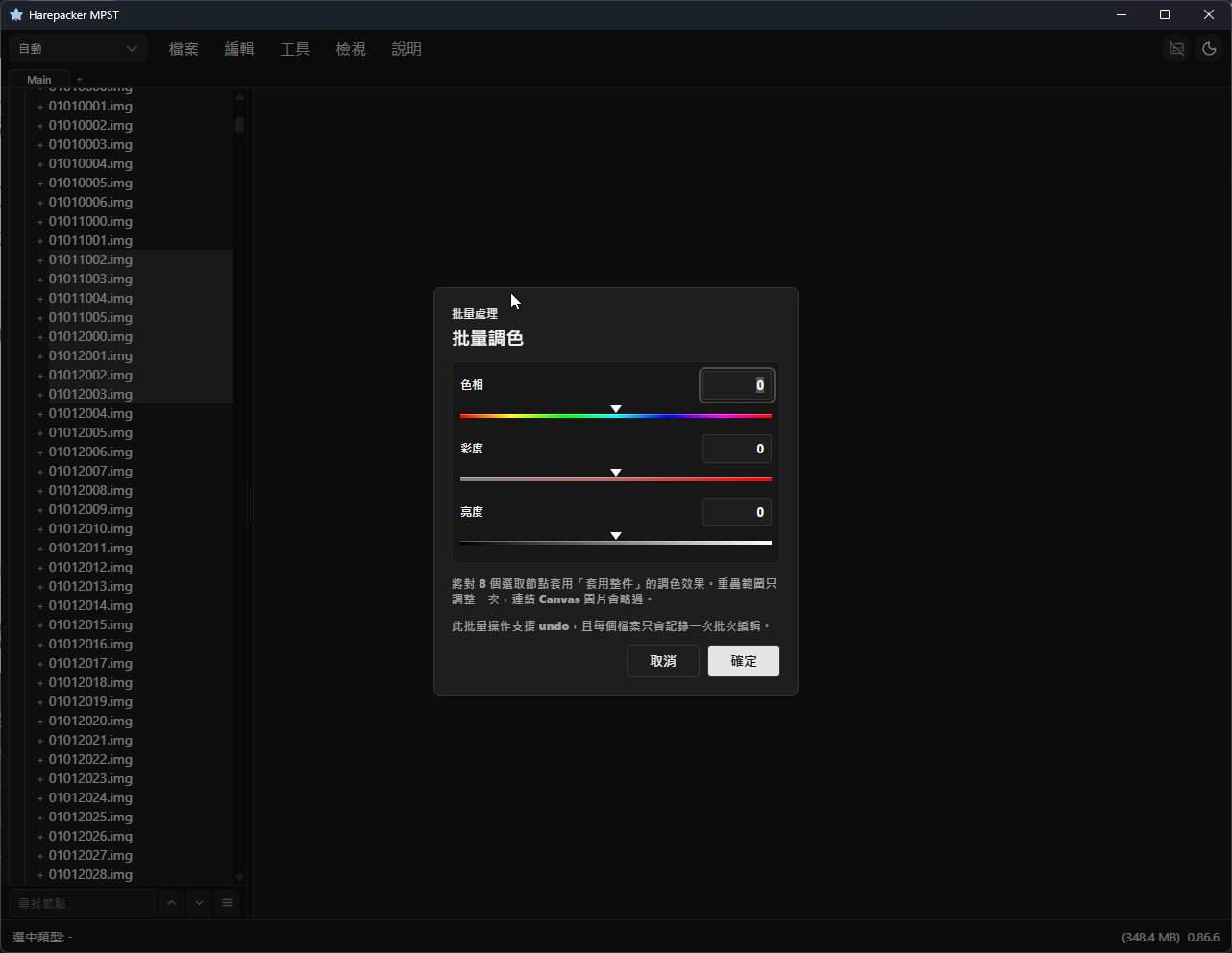The image size is (1232, 953).
Task: Expand the 01012004.img node
Action: tap(40, 414)
